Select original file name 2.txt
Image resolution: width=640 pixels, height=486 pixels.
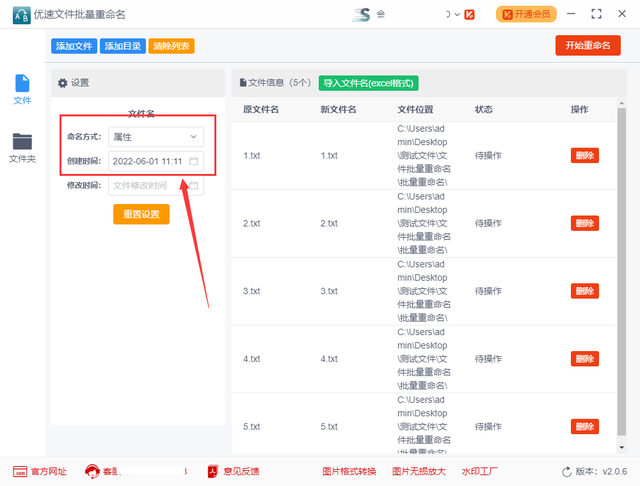pos(251,223)
